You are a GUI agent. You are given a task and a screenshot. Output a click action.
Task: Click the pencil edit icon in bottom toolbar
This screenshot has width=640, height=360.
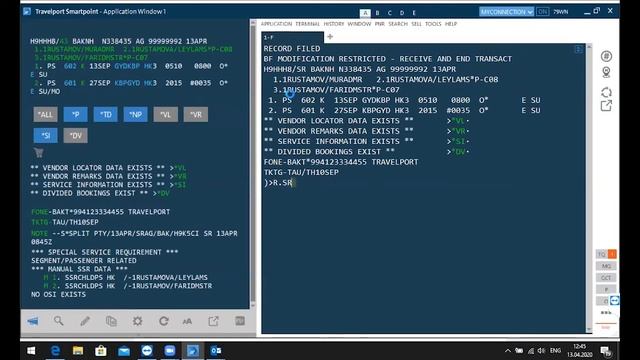(85, 321)
